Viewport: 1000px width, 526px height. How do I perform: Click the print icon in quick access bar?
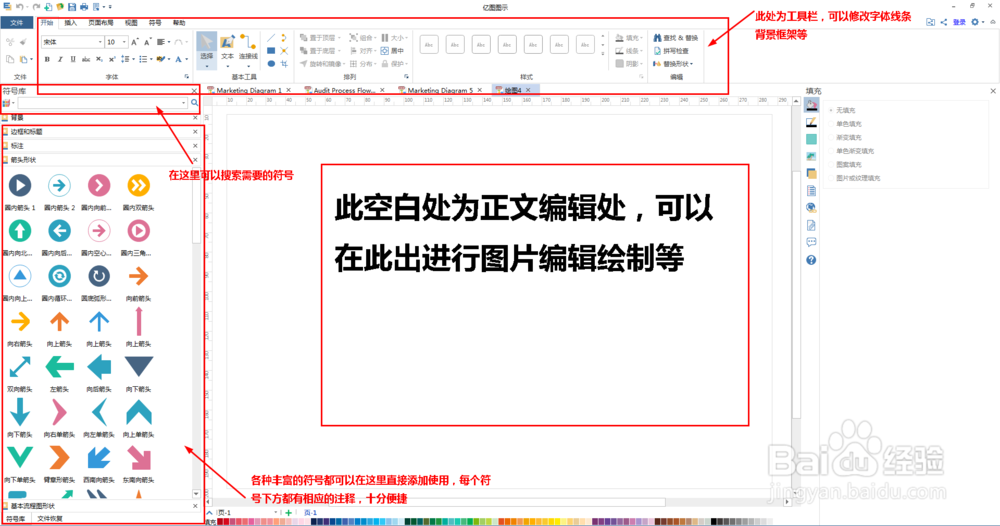click(84, 6)
